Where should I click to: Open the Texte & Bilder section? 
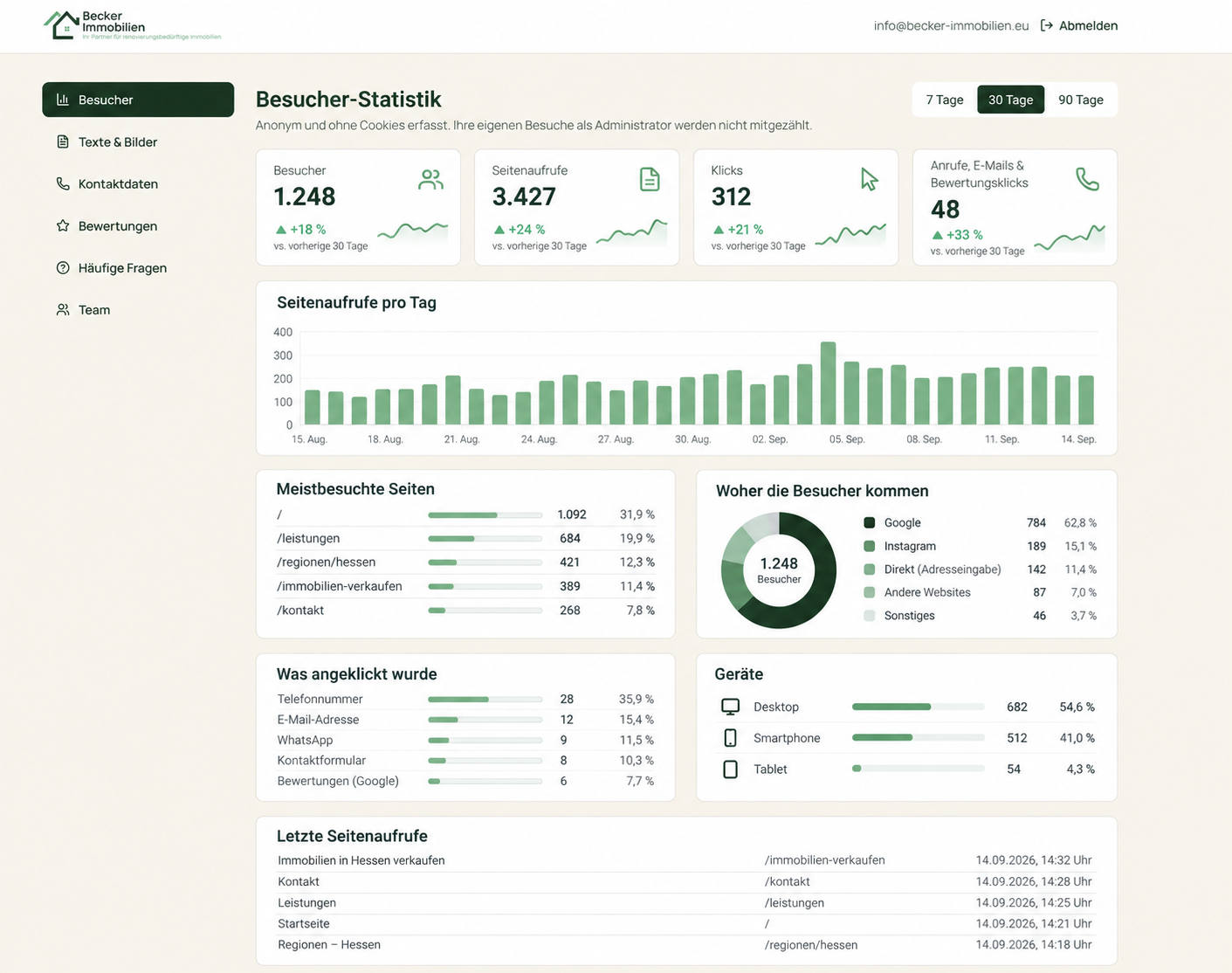(x=138, y=141)
